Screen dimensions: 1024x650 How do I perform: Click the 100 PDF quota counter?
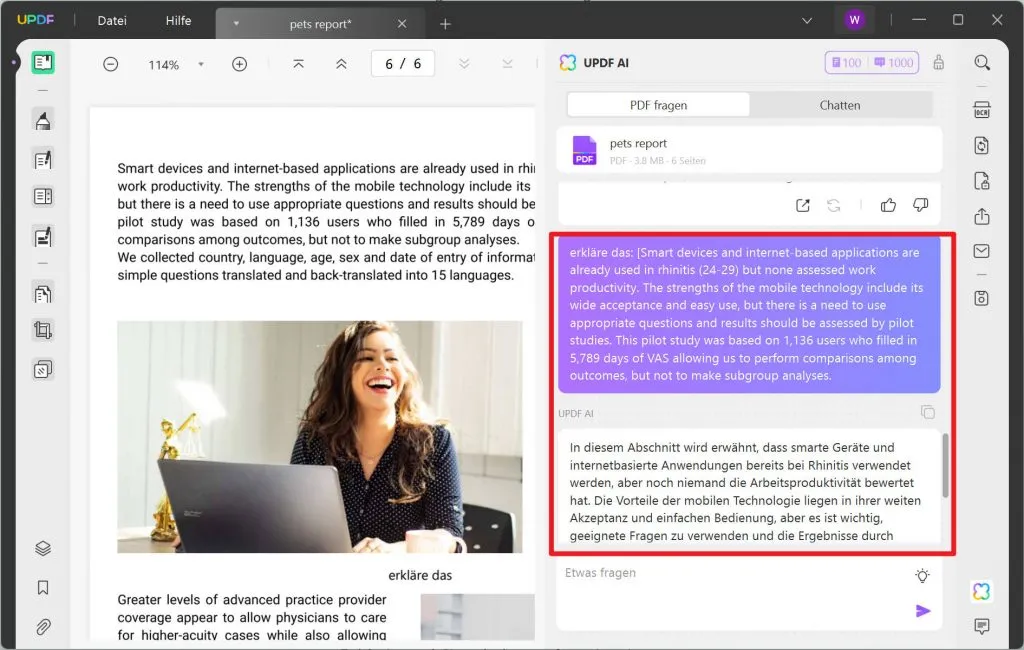(846, 63)
